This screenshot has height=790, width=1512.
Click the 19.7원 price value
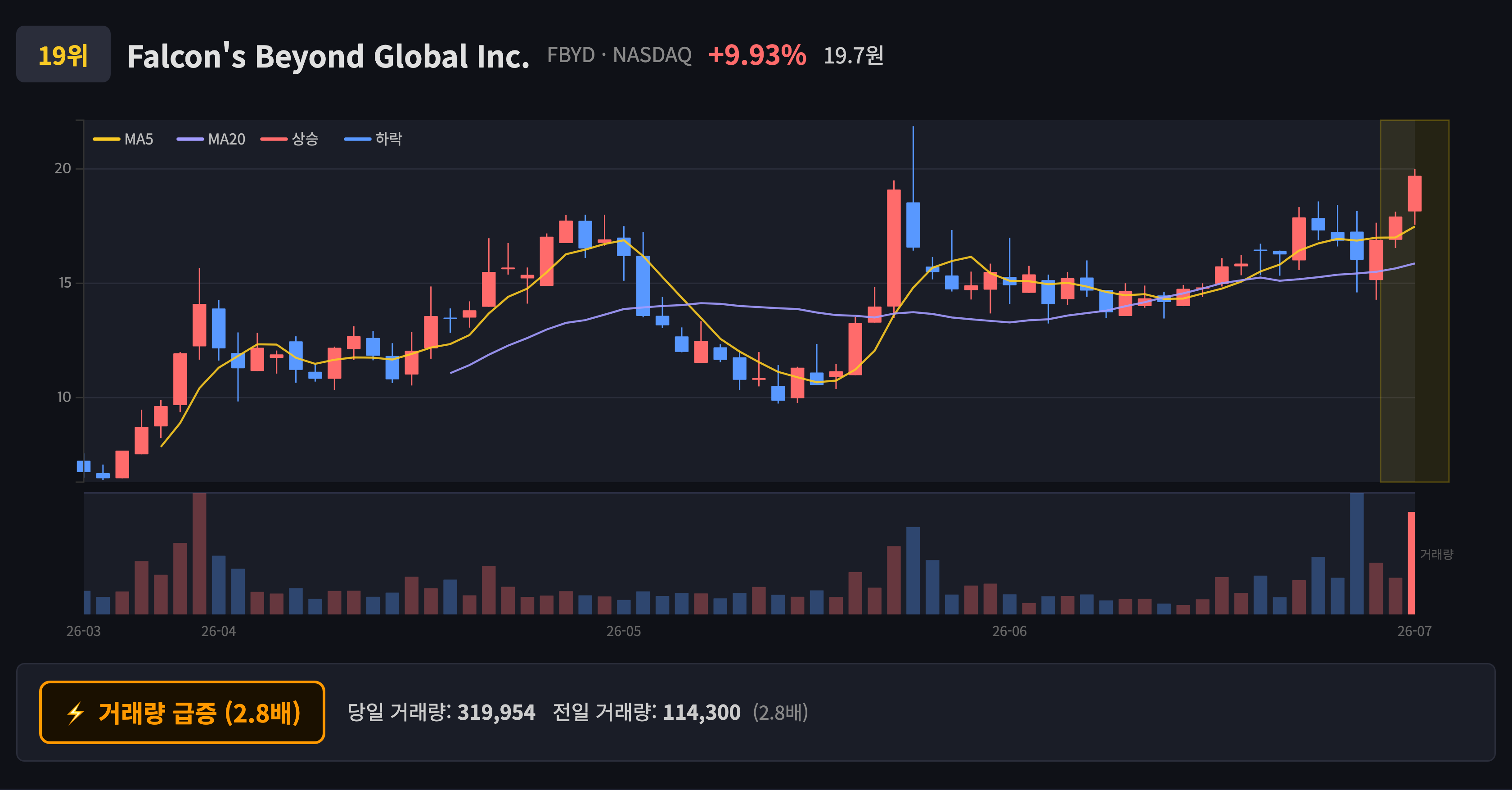[x=854, y=56]
